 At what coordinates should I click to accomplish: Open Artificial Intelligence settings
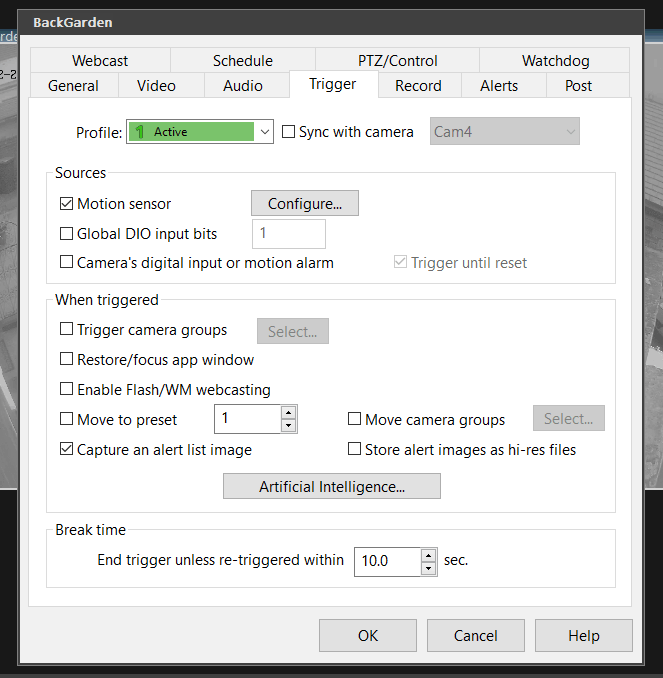click(x=331, y=487)
